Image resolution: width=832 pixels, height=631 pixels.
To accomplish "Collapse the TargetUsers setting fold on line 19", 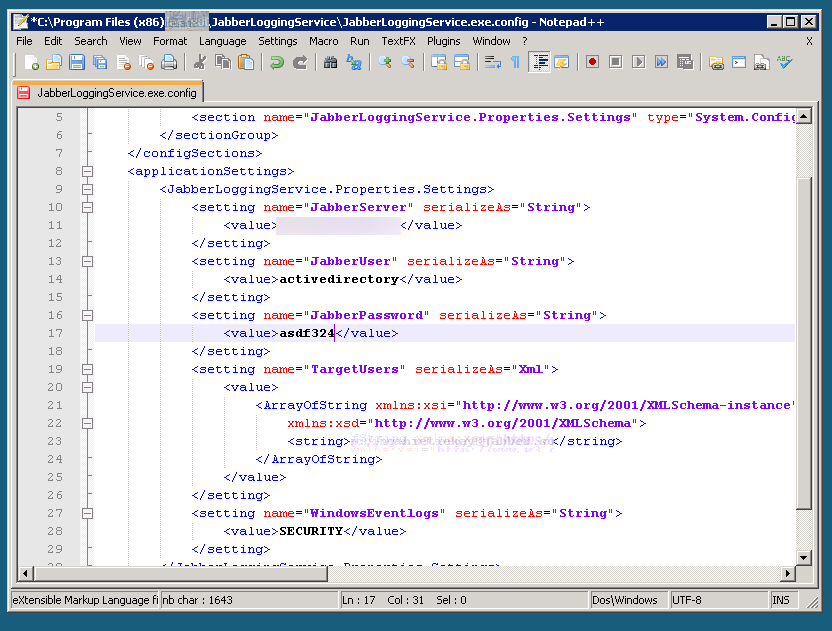I will [88, 369].
